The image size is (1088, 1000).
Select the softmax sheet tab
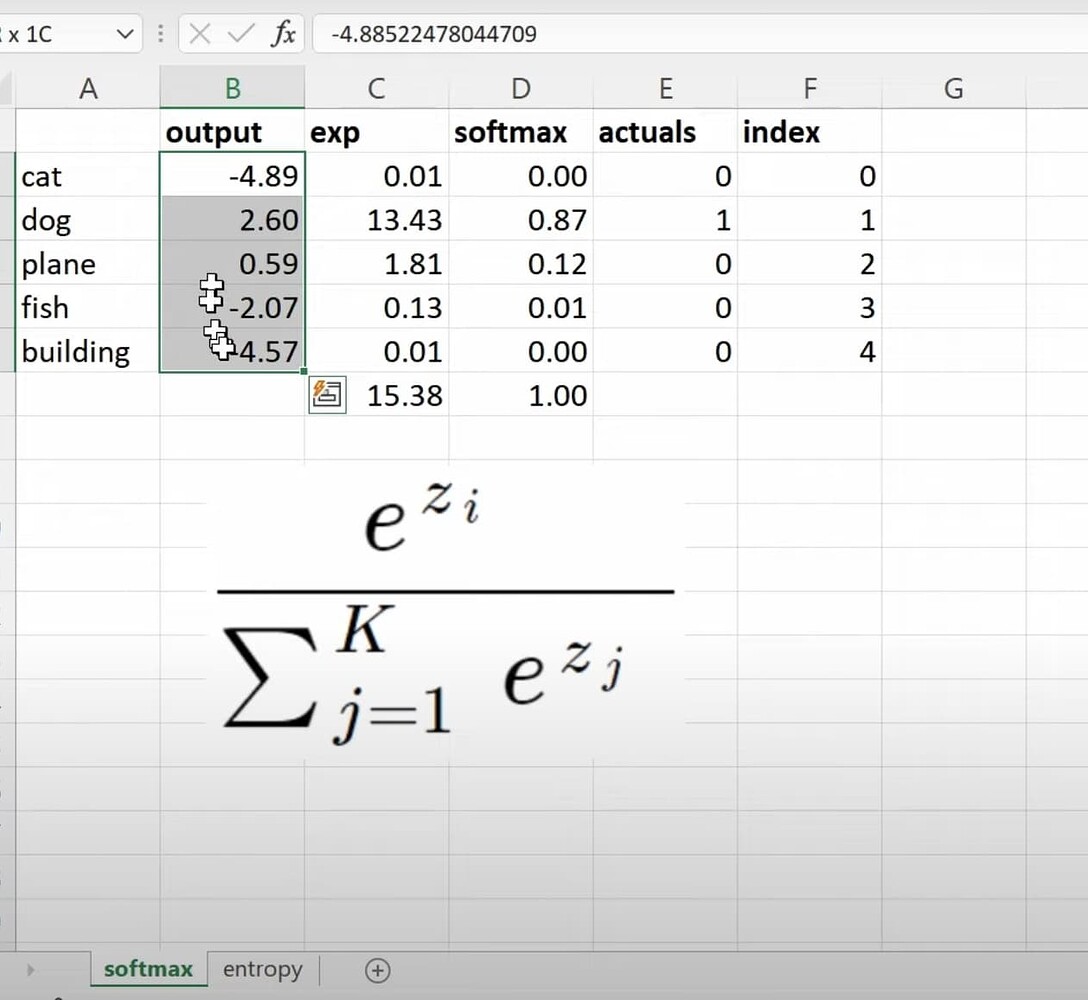(x=147, y=969)
